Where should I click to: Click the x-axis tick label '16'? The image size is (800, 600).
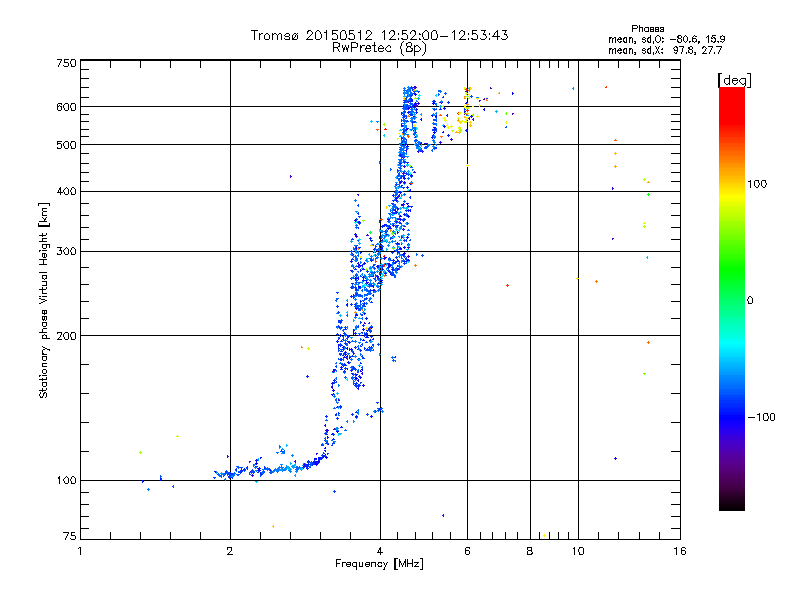(680, 551)
